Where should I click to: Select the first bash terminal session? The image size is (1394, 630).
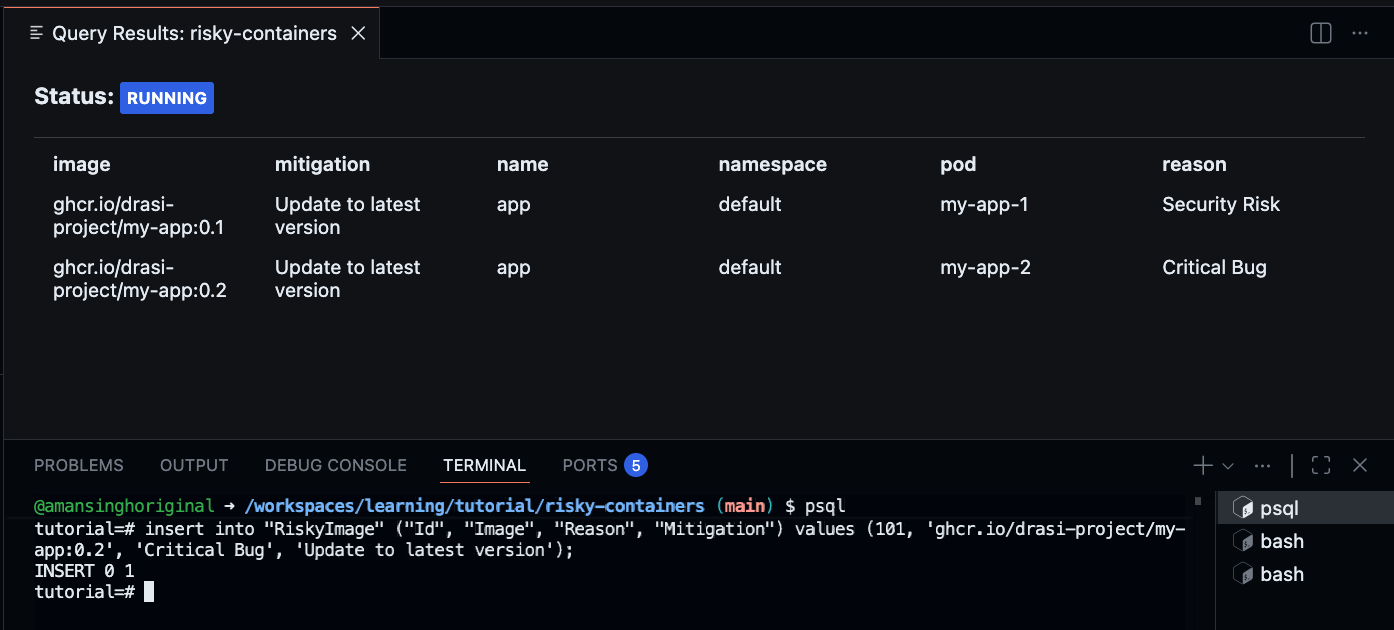click(1281, 541)
